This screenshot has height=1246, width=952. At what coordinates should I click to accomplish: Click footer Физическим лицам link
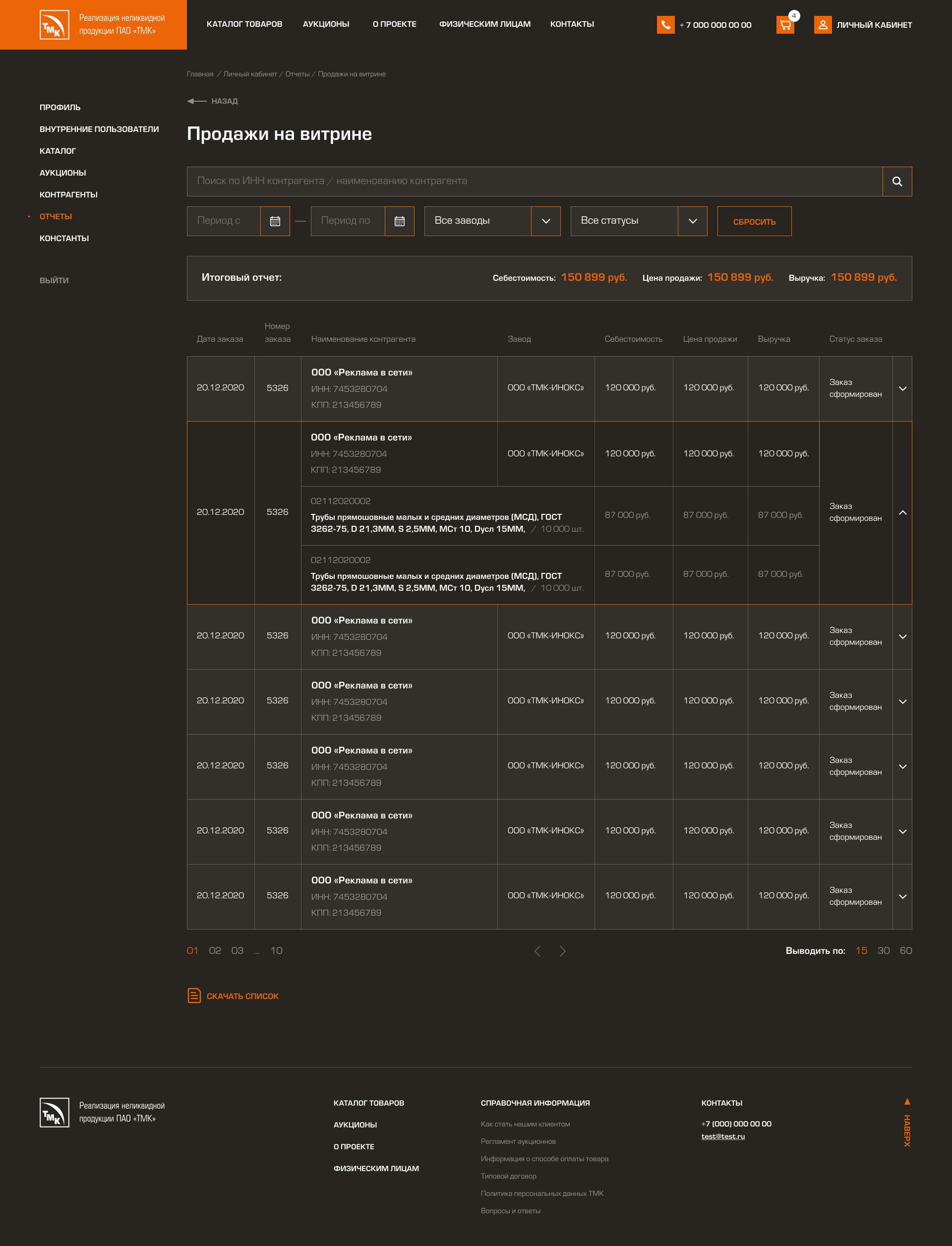pos(376,1168)
